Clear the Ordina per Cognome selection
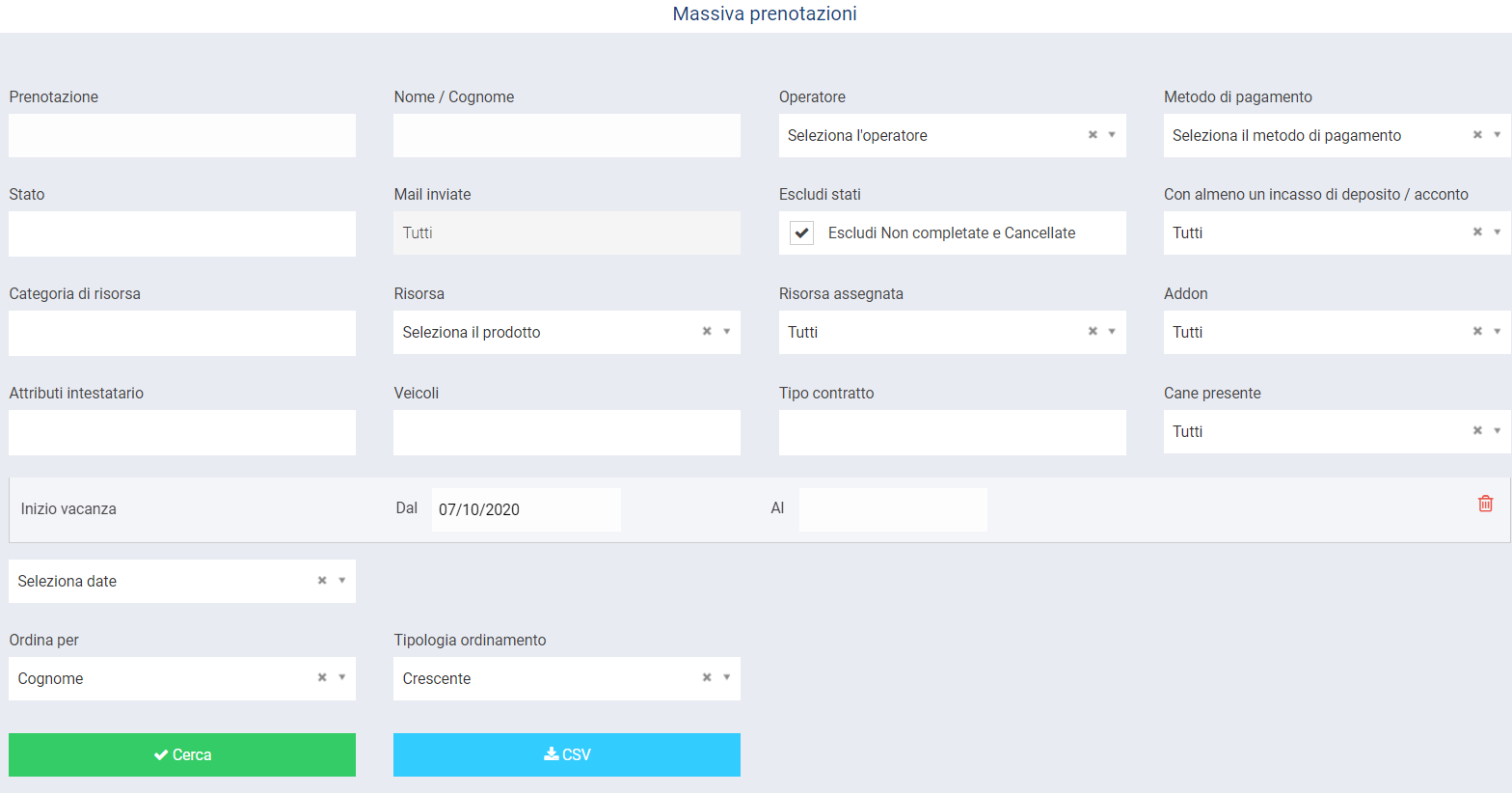This screenshot has height=793, width=1512. pyautogui.click(x=322, y=677)
